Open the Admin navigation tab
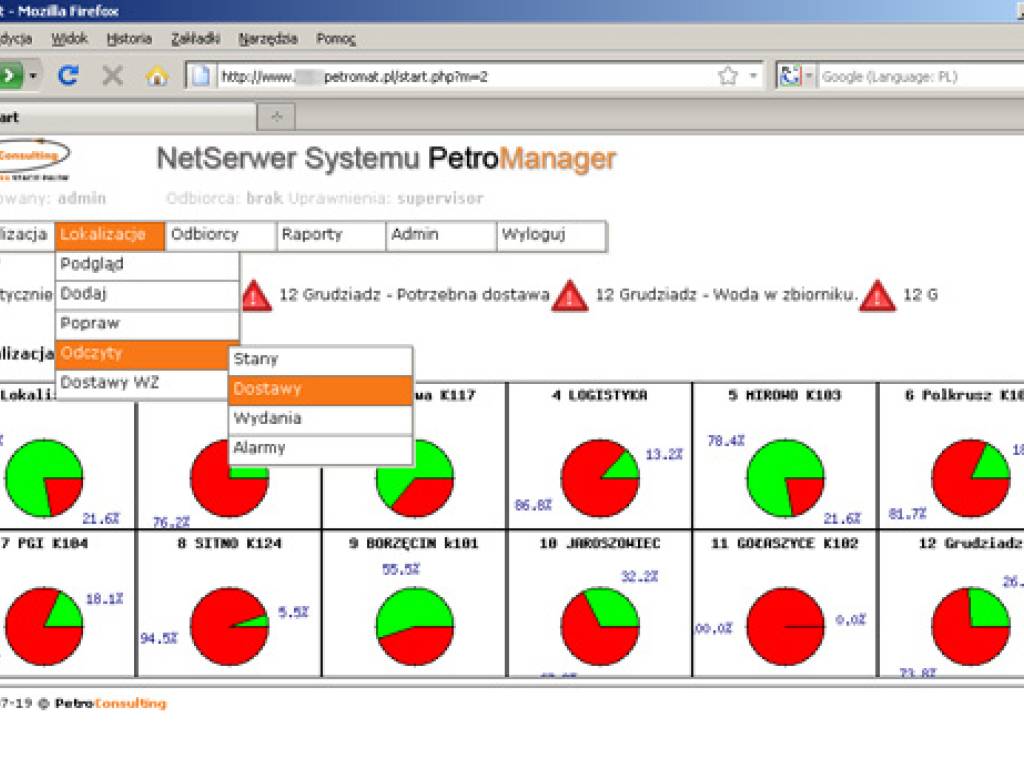The width and height of the screenshot is (1024, 768). point(441,235)
